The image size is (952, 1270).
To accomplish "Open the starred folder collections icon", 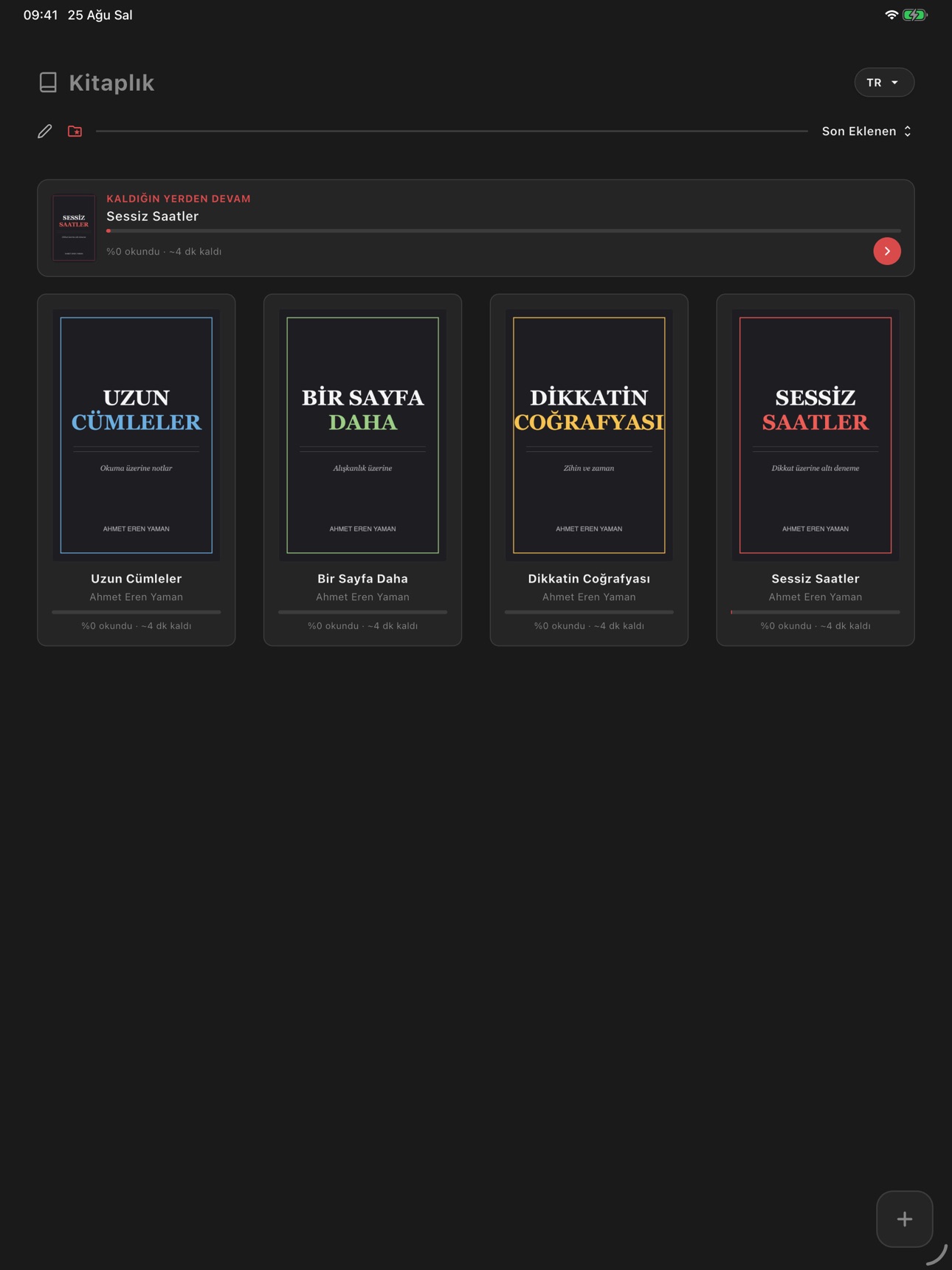I will click(x=75, y=131).
